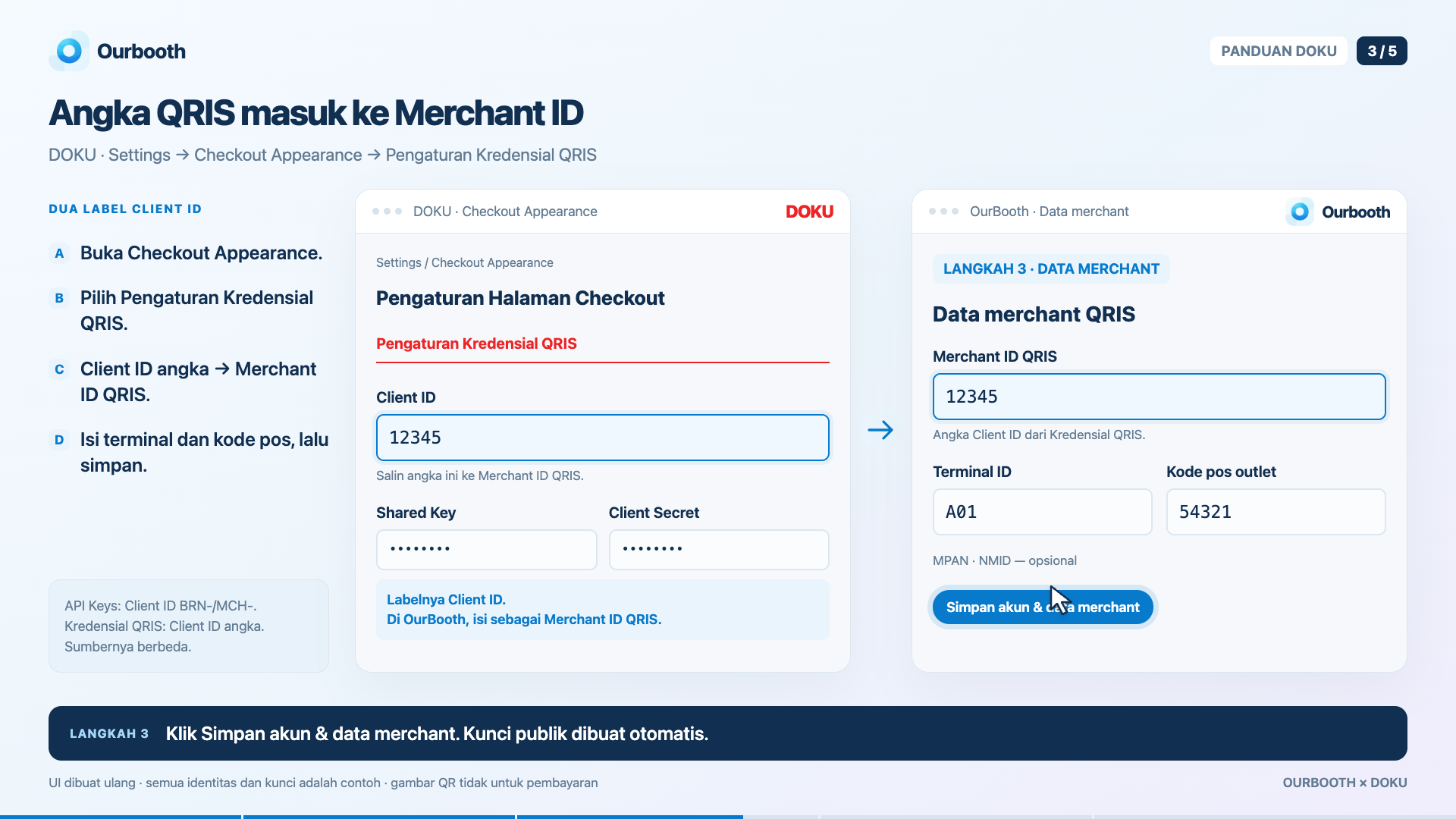1456x819 pixels.
Task: Click heading 'Data merchant QRIS'
Action: click(1034, 314)
